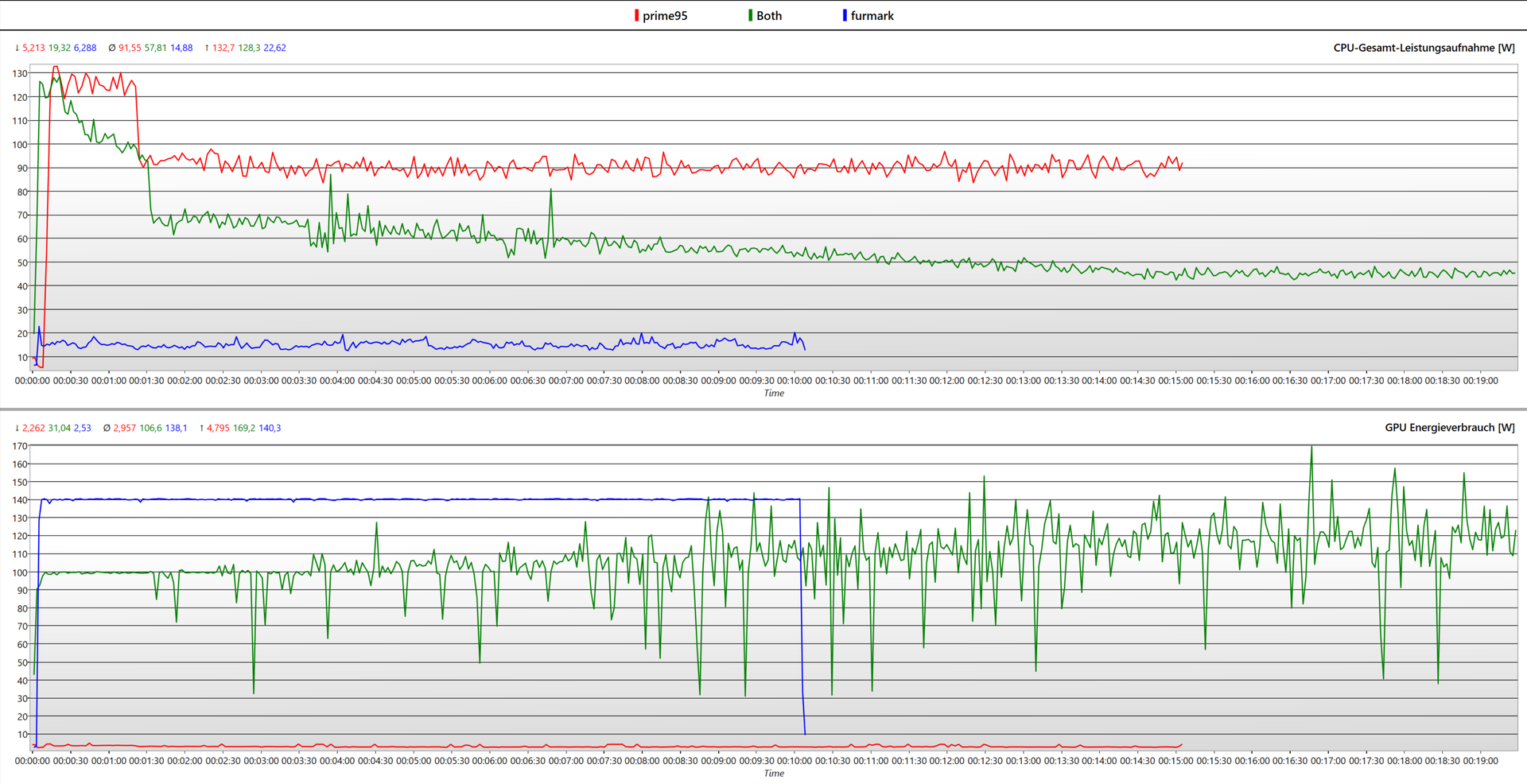Click the average symbol icon in CPU chart
Image resolution: width=1527 pixels, height=784 pixels.
[111, 49]
